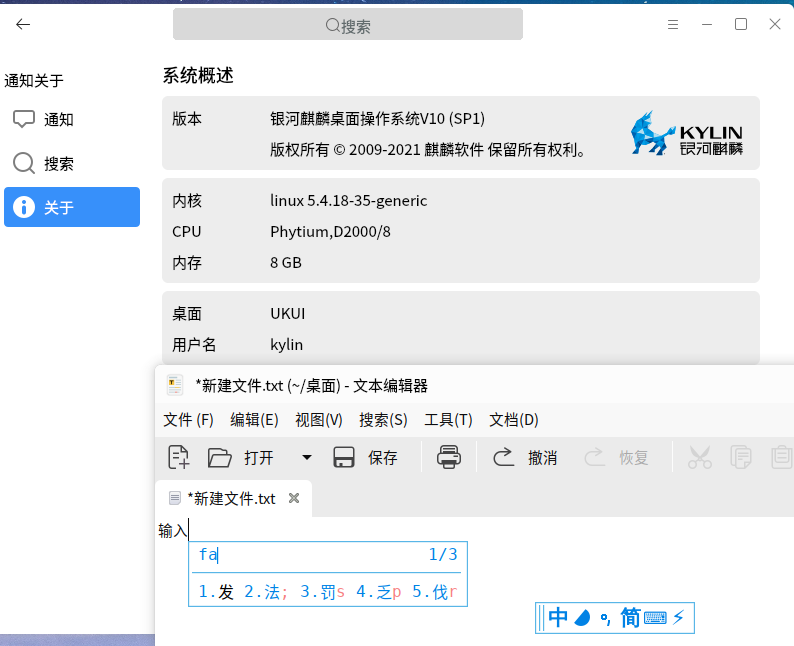
Task: Open 文档(D) menu in text editor
Action: pyautogui.click(x=513, y=420)
